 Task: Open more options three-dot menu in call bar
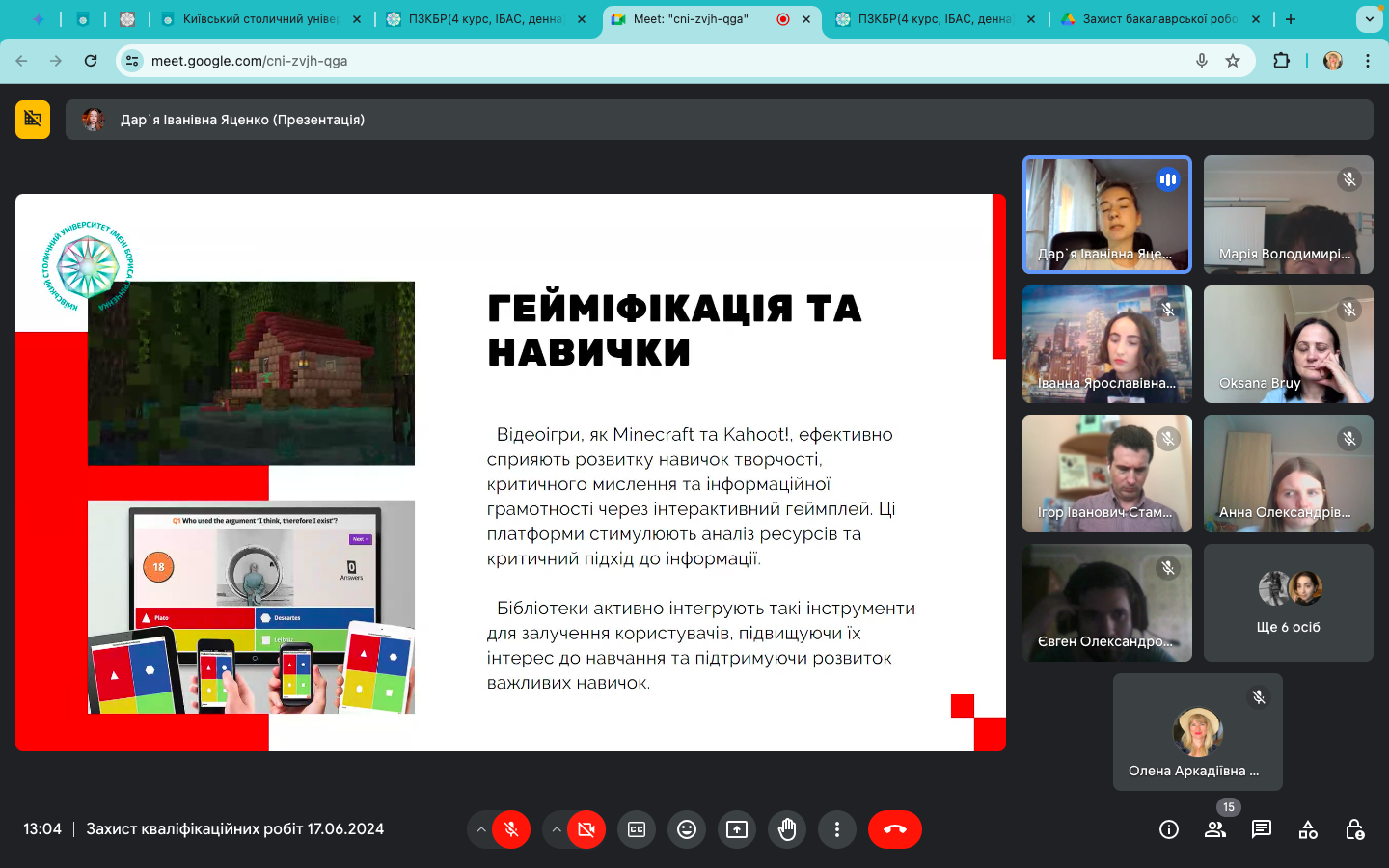[x=837, y=829]
